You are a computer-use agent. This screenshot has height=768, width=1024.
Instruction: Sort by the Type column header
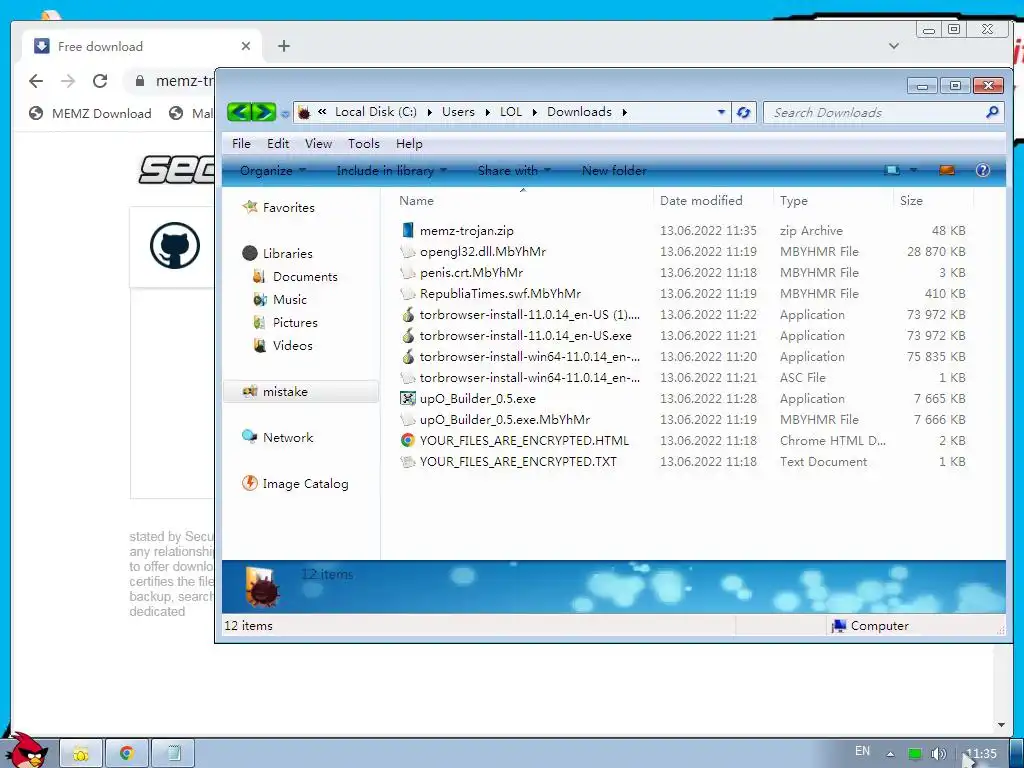click(x=833, y=200)
